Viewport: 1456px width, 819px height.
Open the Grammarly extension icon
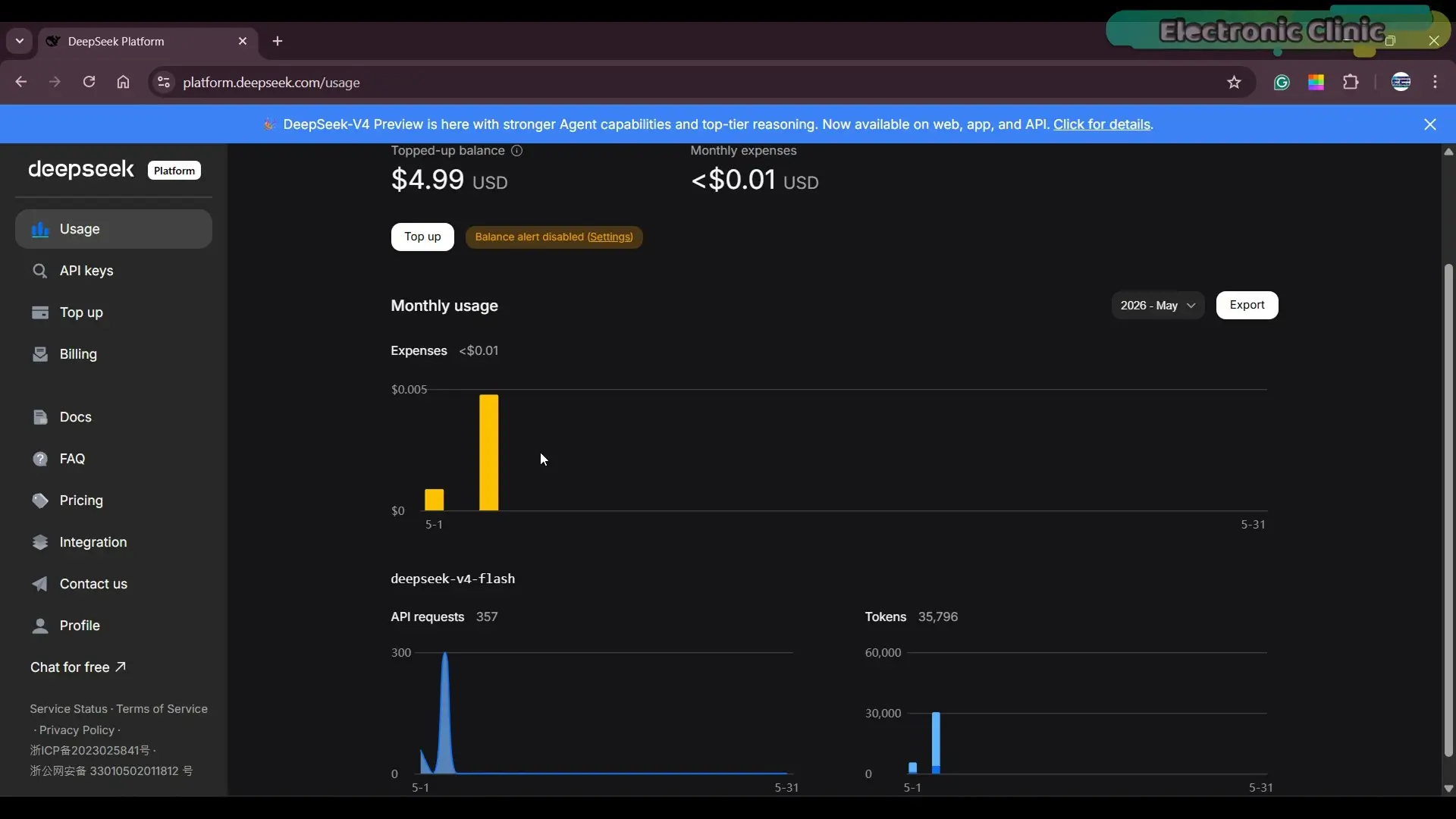tap(1282, 83)
